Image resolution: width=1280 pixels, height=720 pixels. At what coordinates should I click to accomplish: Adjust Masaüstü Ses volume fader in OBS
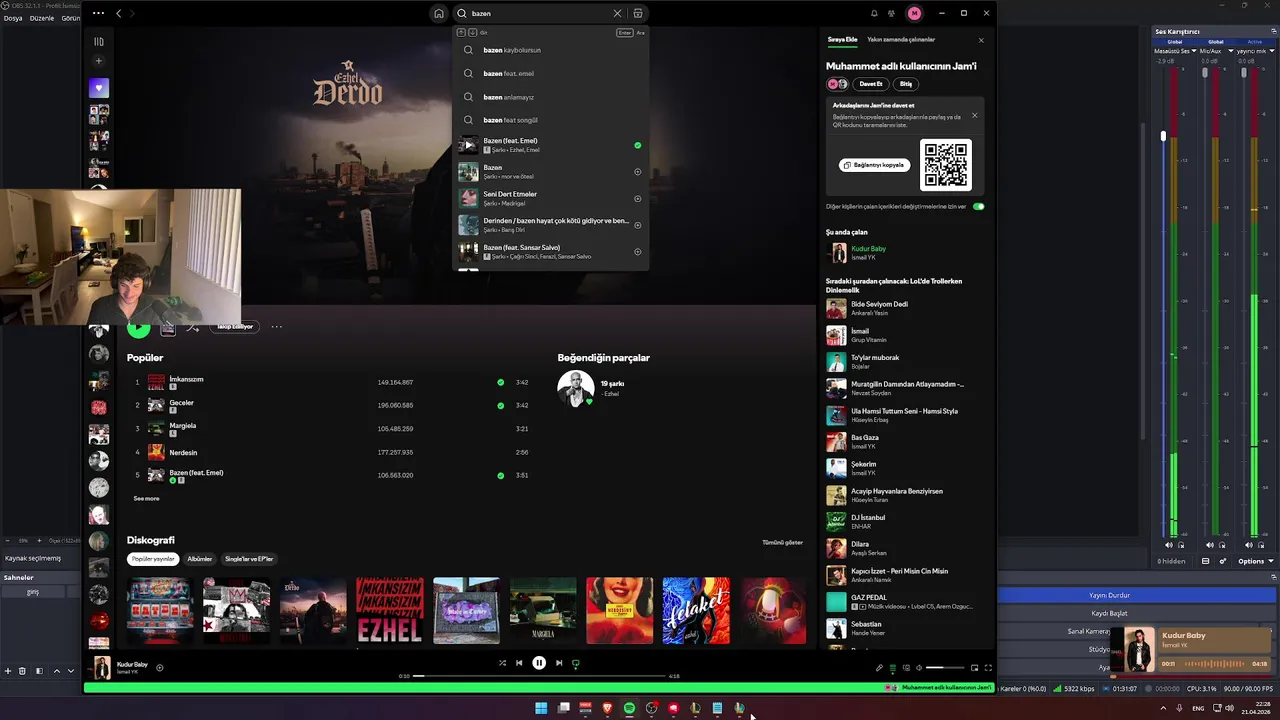pyautogui.click(x=1163, y=136)
